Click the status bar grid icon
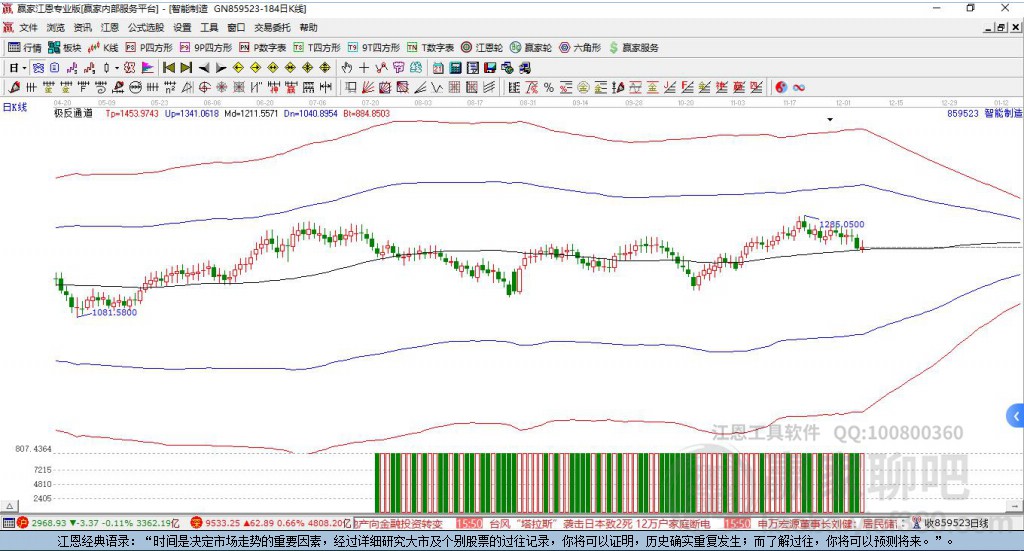Image resolution: width=1024 pixels, height=551 pixels. 8,523
